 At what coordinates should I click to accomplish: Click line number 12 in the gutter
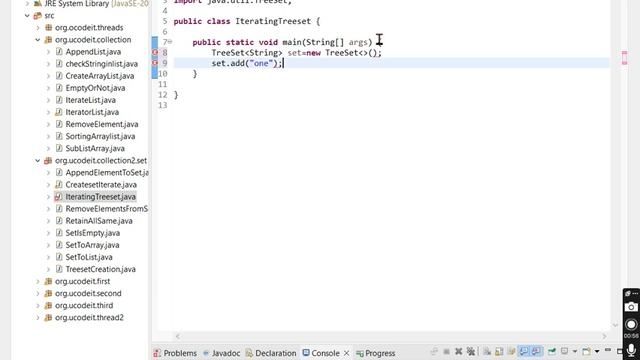pyautogui.click(x=163, y=95)
